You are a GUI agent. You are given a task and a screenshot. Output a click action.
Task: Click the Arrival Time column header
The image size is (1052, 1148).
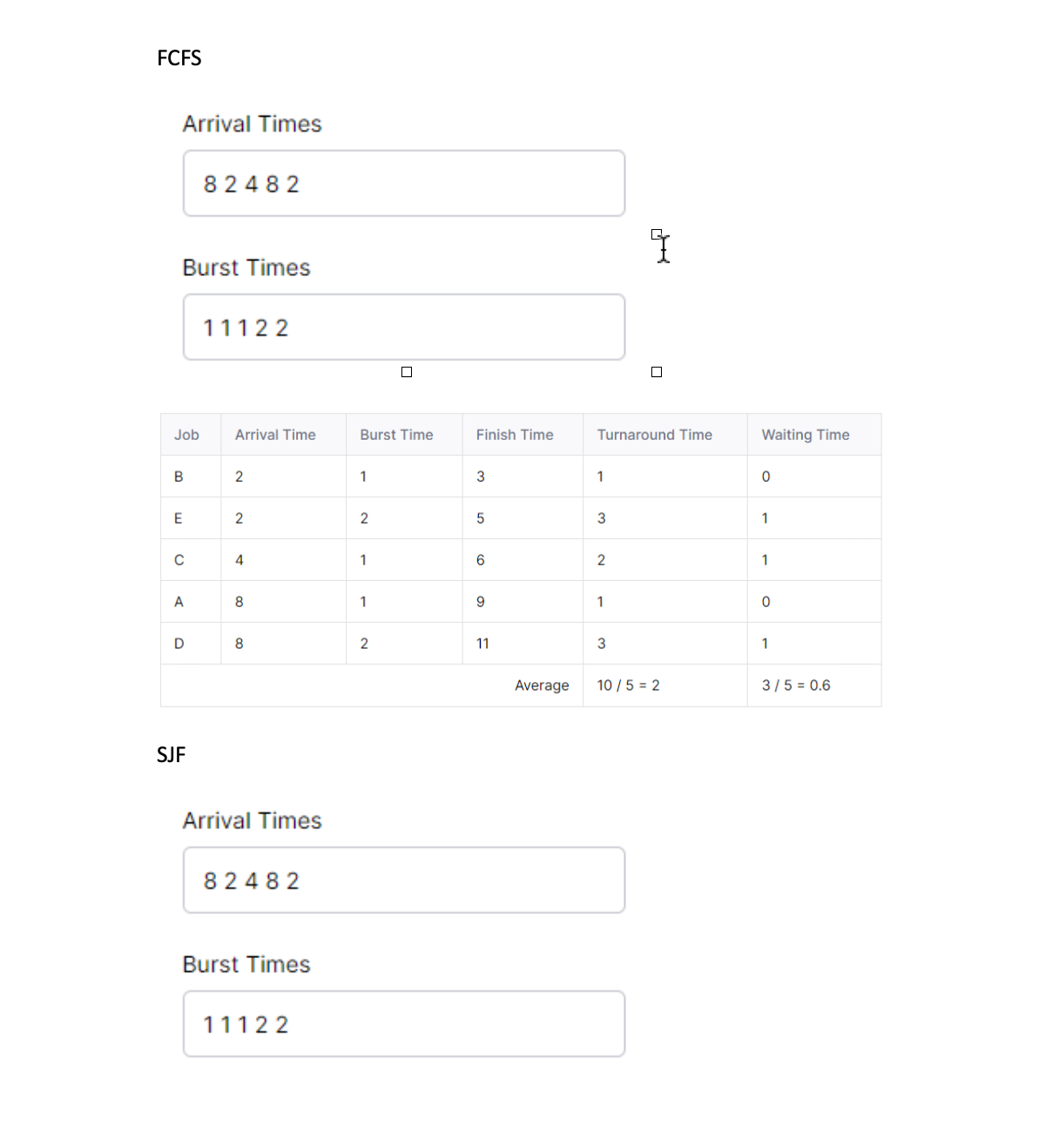coord(275,435)
